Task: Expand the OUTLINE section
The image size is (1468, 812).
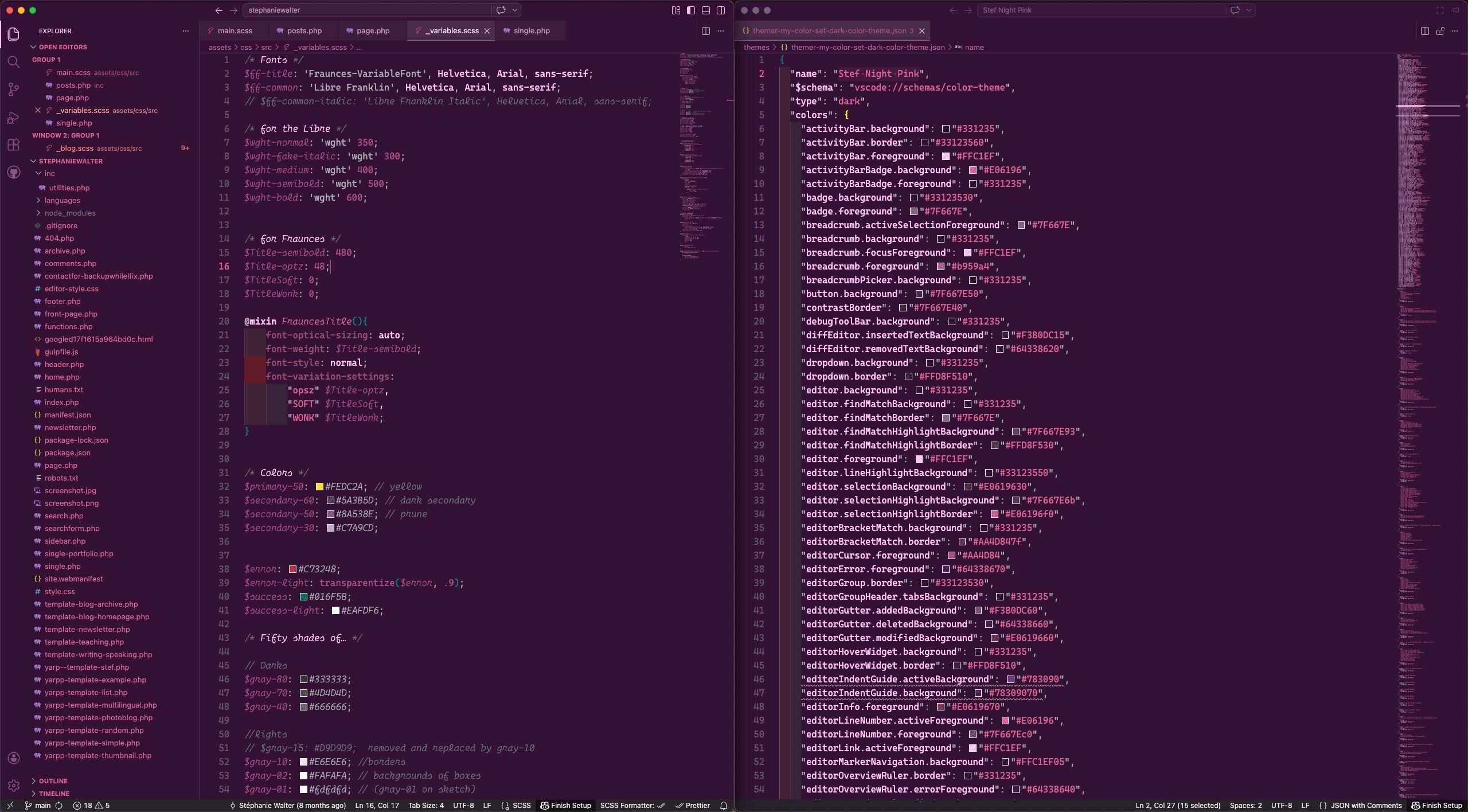Action: tap(53, 781)
